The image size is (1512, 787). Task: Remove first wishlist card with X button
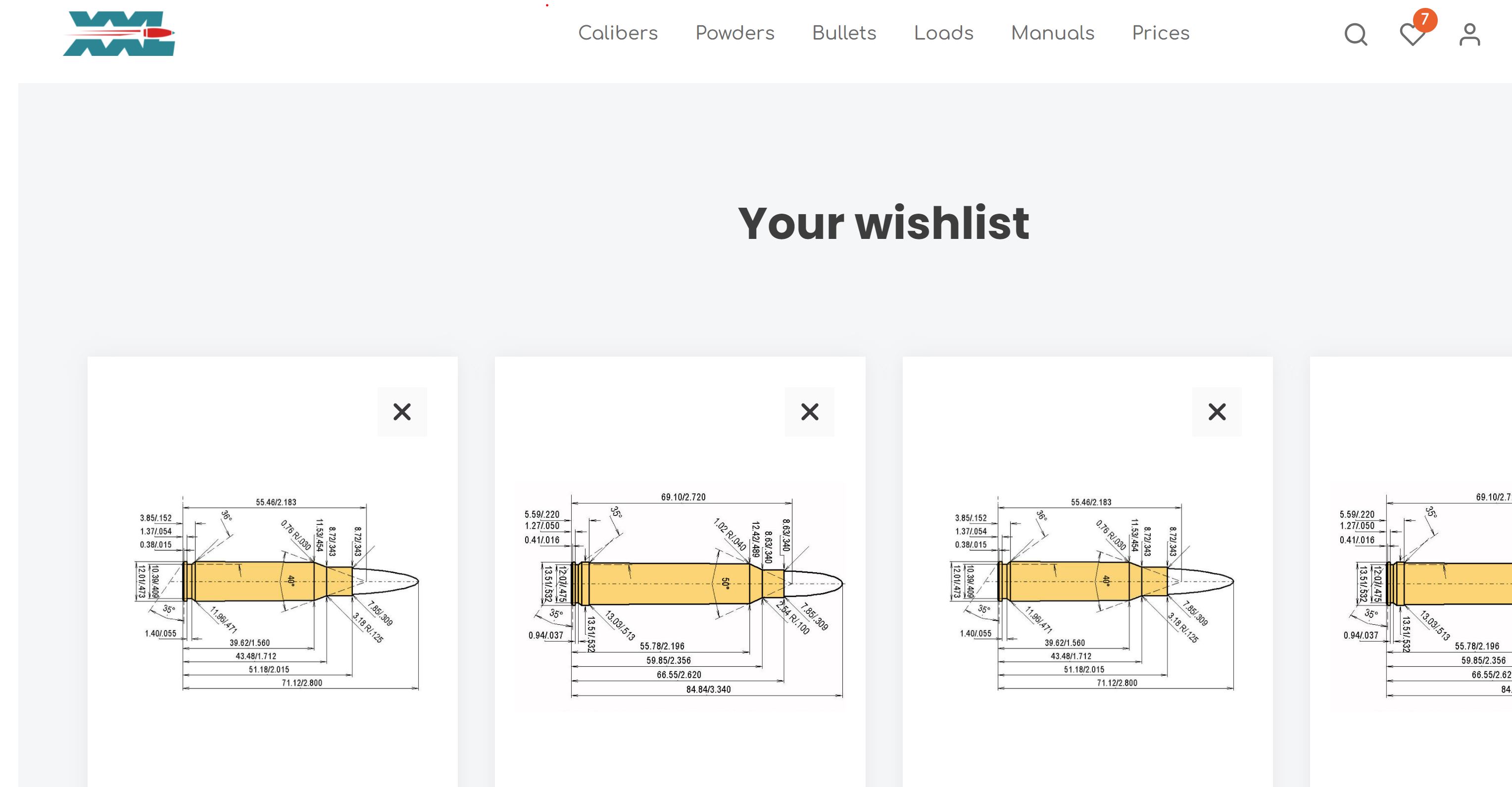pyautogui.click(x=402, y=412)
